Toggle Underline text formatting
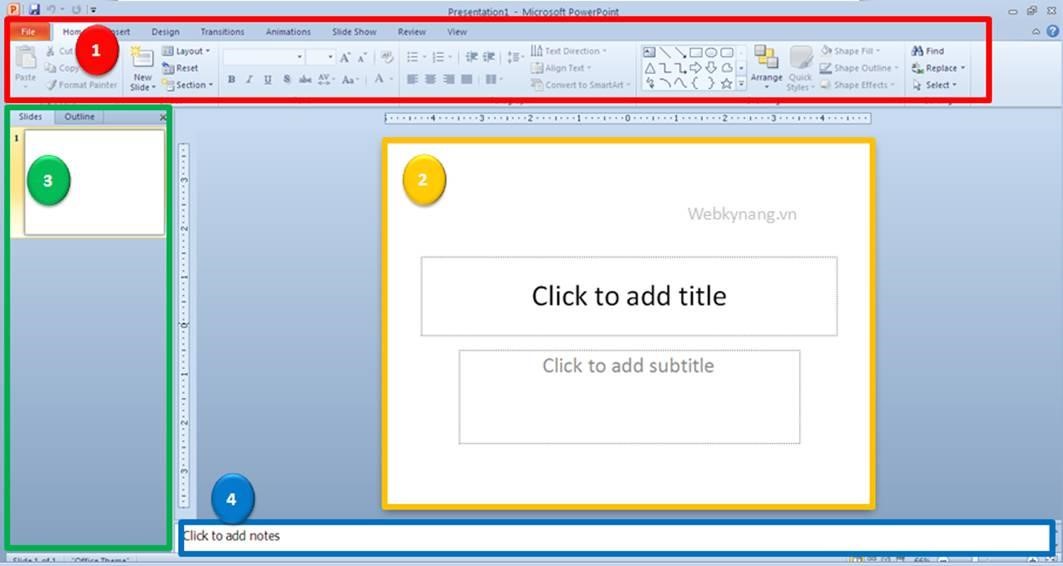 pyautogui.click(x=267, y=80)
